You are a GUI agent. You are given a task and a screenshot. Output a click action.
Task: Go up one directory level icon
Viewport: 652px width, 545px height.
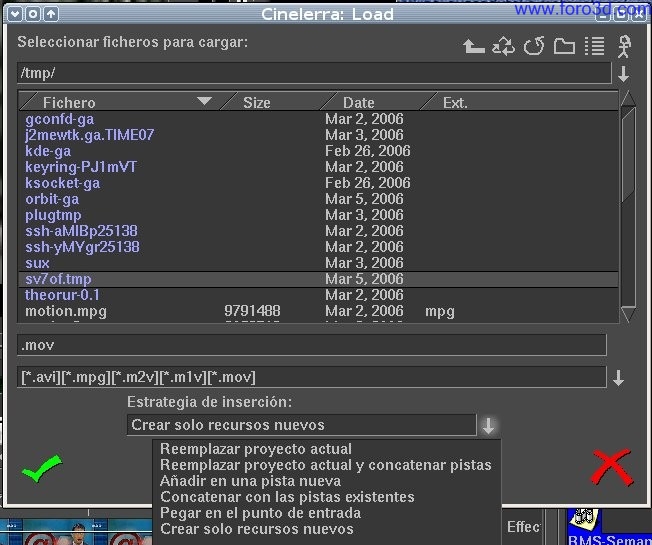pos(474,46)
